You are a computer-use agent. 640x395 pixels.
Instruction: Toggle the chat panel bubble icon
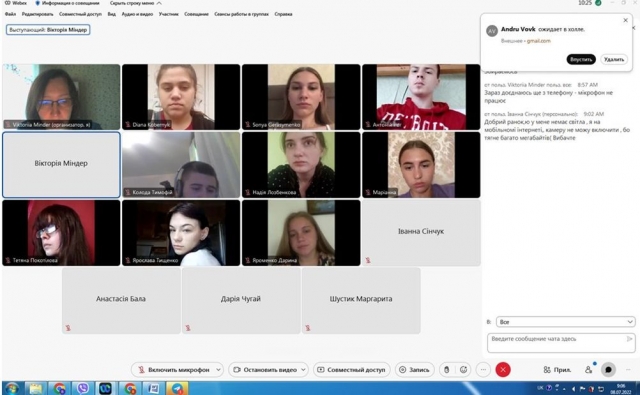click(x=608, y=370)
